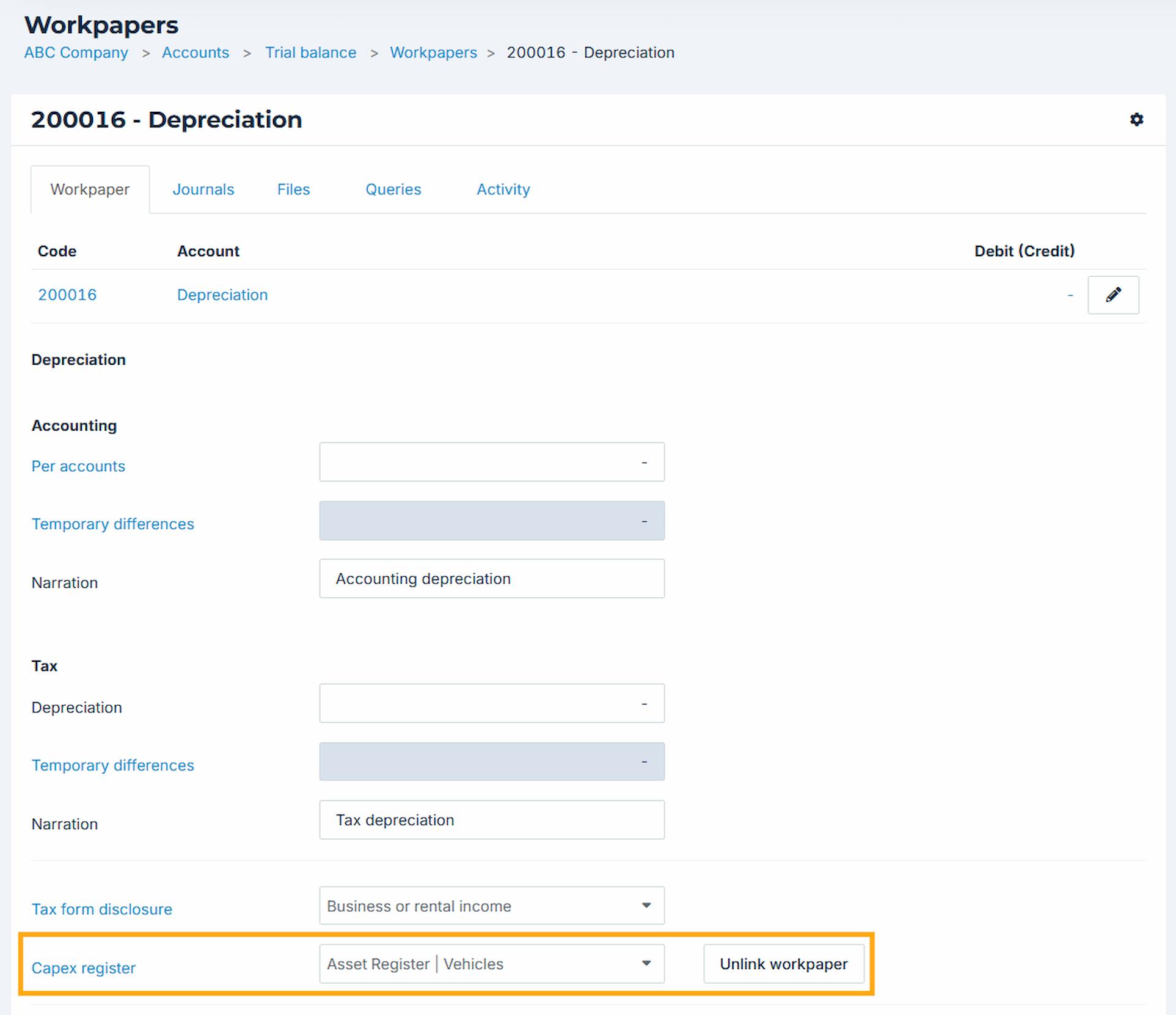View the Activity tab

tap(503, 189)
